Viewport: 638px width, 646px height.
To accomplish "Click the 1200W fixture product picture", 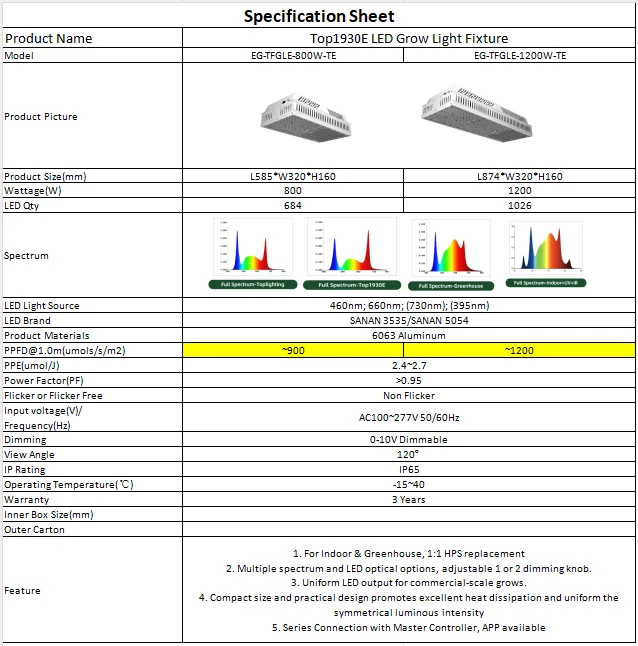I will (479, 113).
